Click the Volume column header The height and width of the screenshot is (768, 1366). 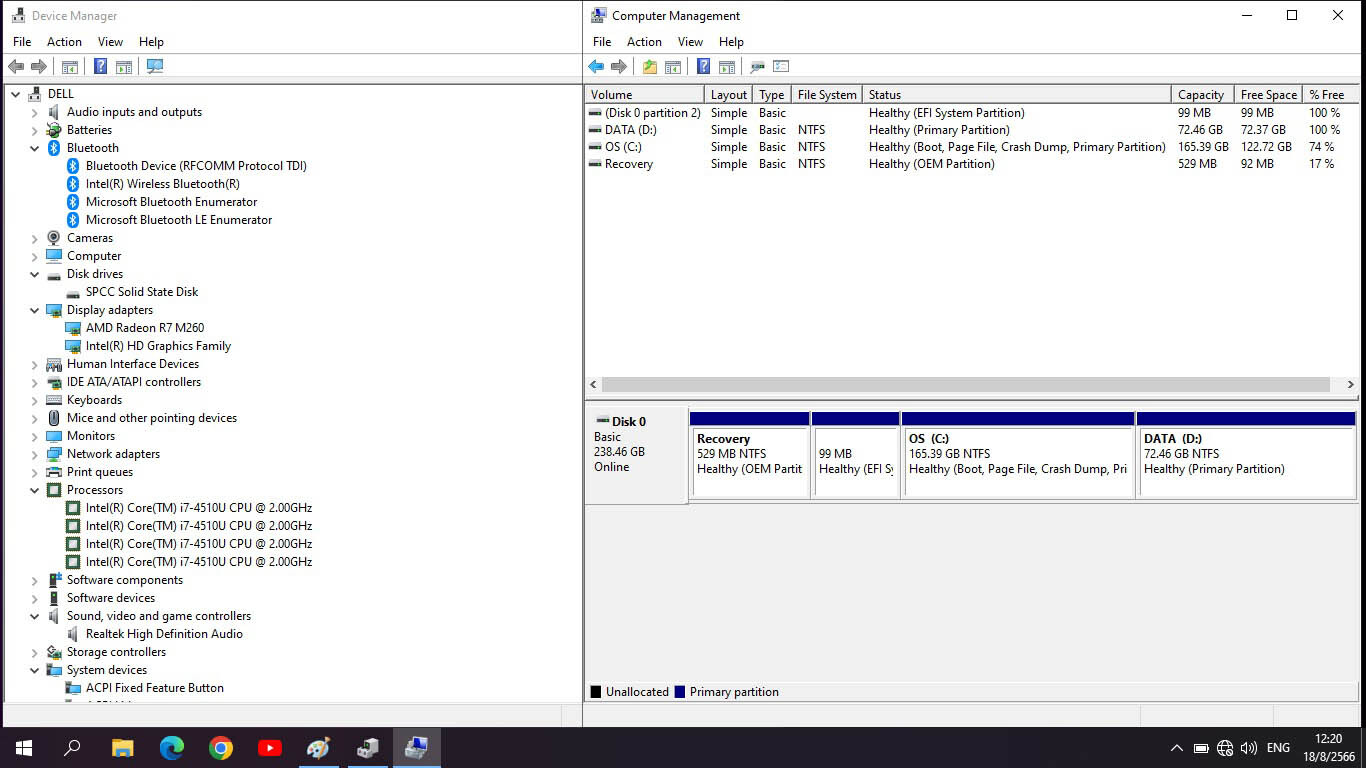(645, 95)
